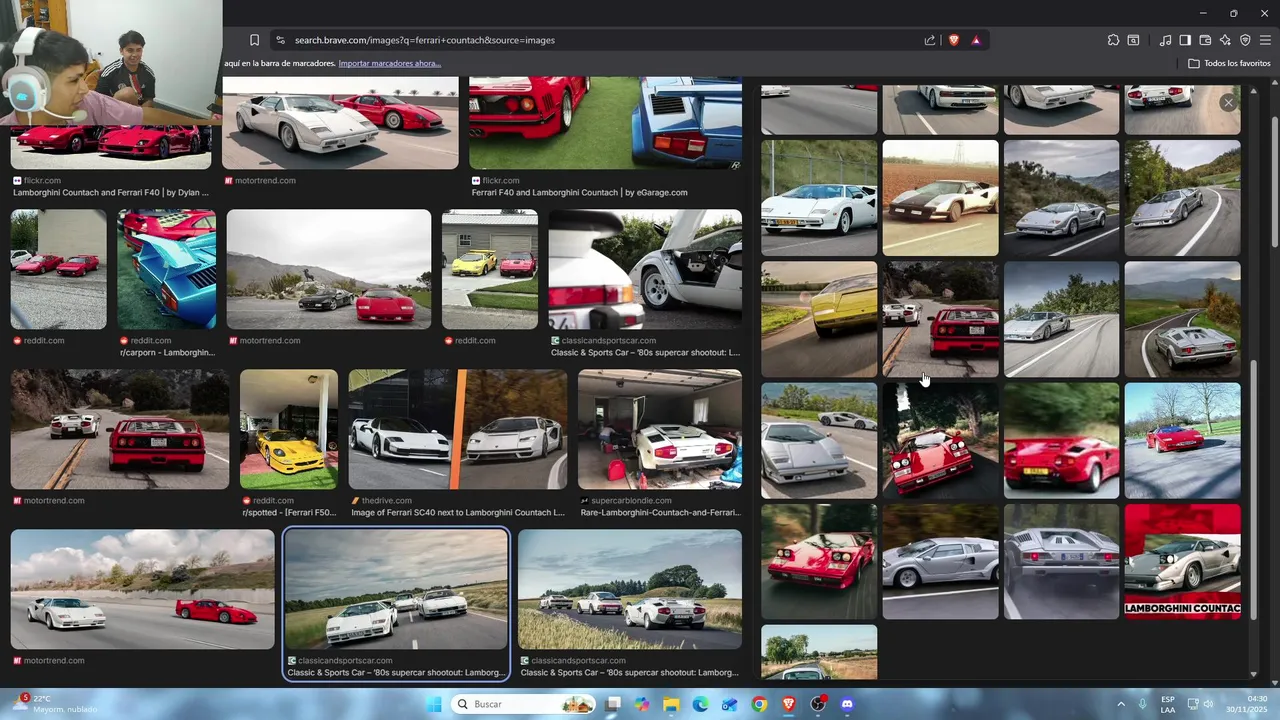
Task: Switch to Brave icon in taskbar
Action: click(x=789, y=704)
